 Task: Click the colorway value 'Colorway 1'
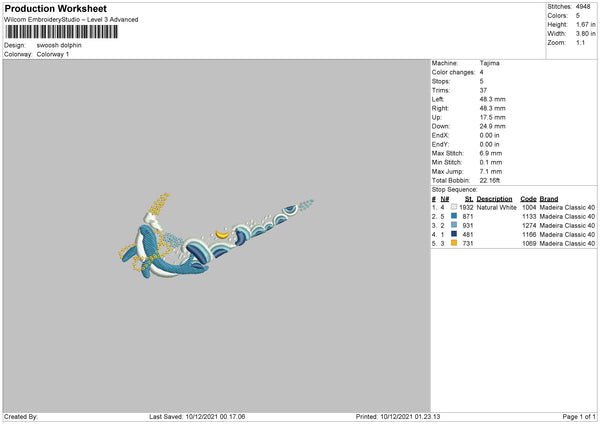click(53, 54)
